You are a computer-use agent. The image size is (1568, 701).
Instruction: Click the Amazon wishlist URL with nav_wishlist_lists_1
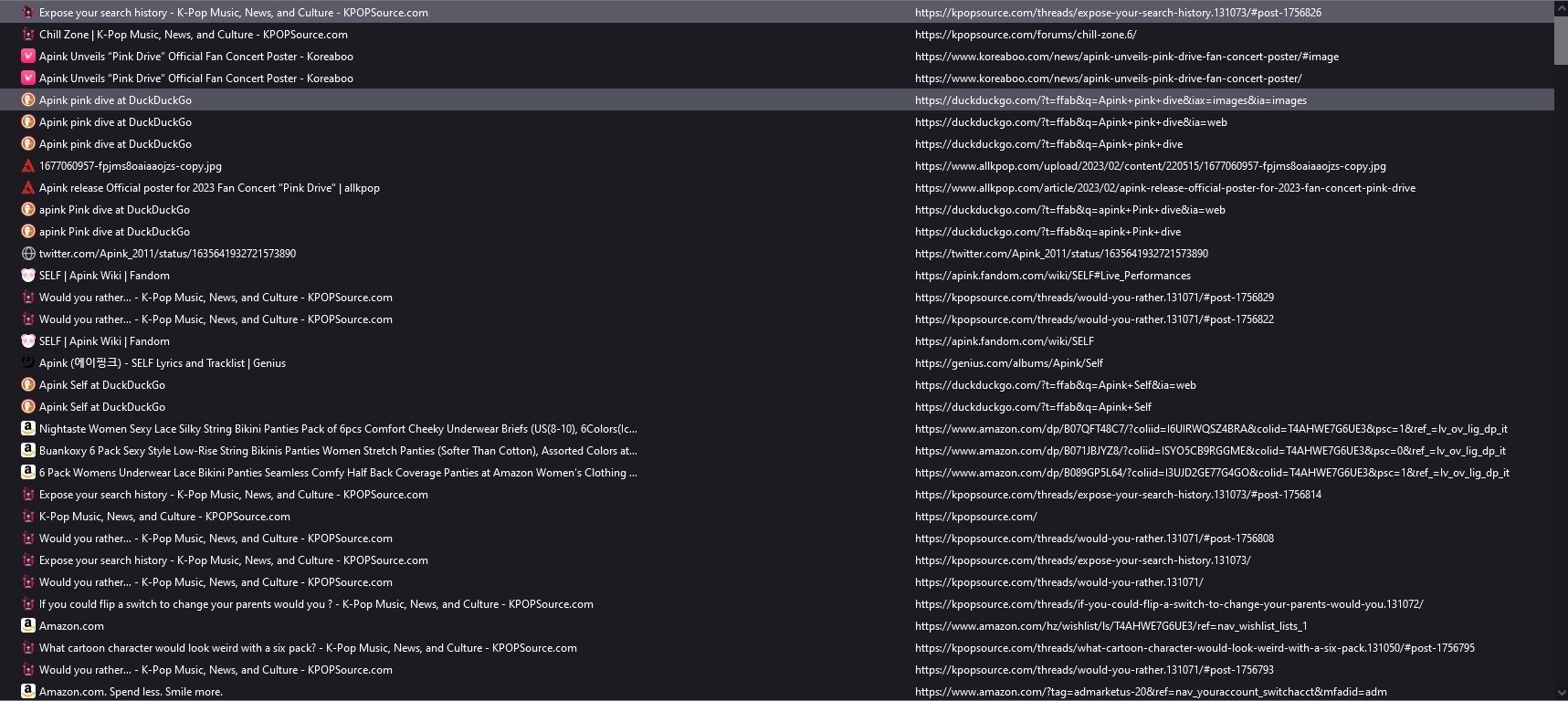click(x=1110, y=626)
